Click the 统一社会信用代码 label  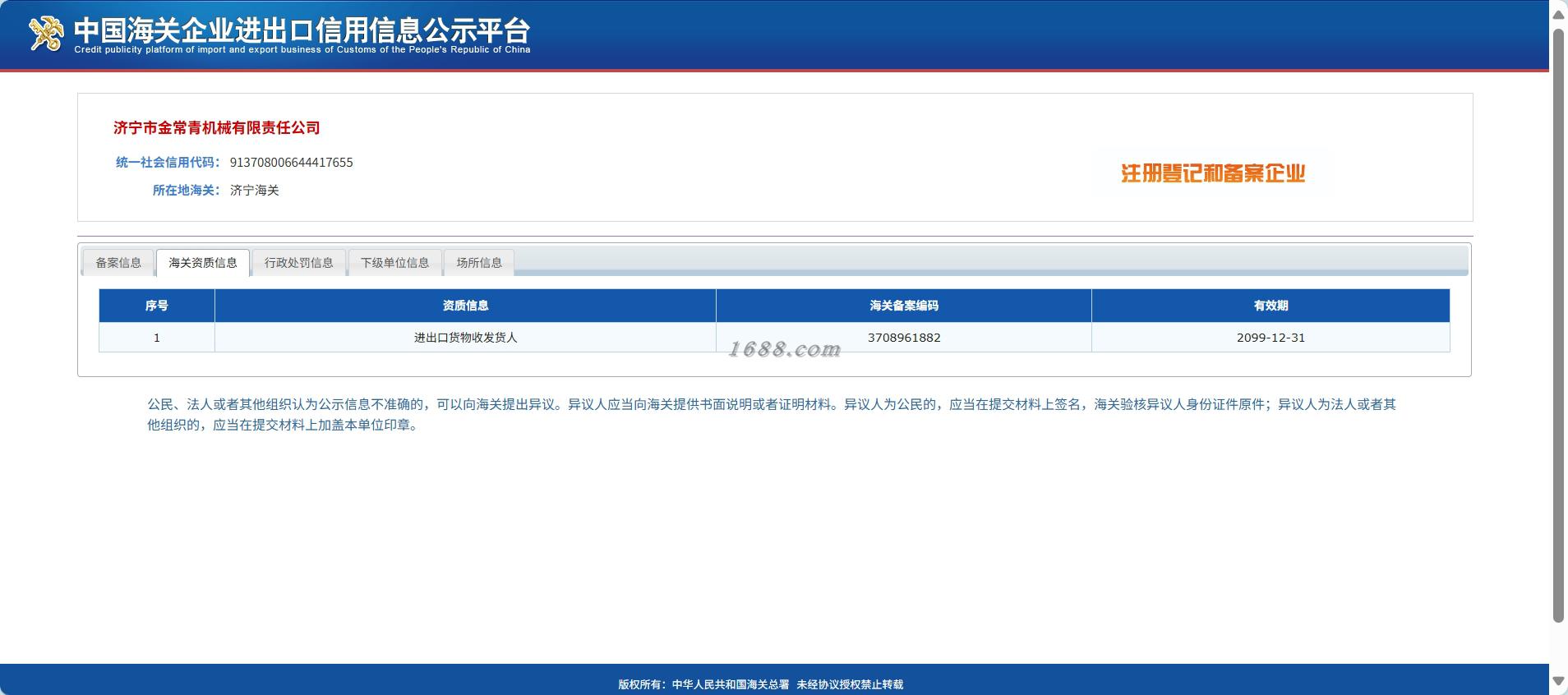(168, 163)
